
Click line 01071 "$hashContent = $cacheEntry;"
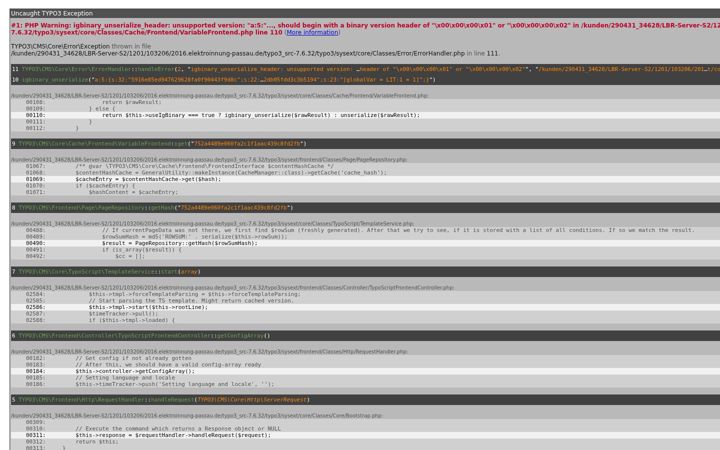pos(365,192)
